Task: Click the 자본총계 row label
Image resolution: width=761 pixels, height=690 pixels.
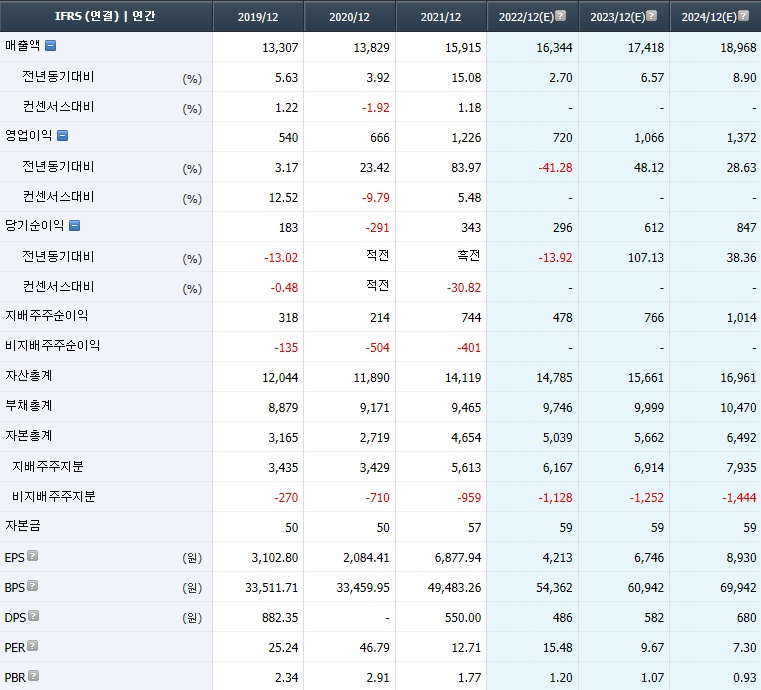Action: click(x=28, y=436)
